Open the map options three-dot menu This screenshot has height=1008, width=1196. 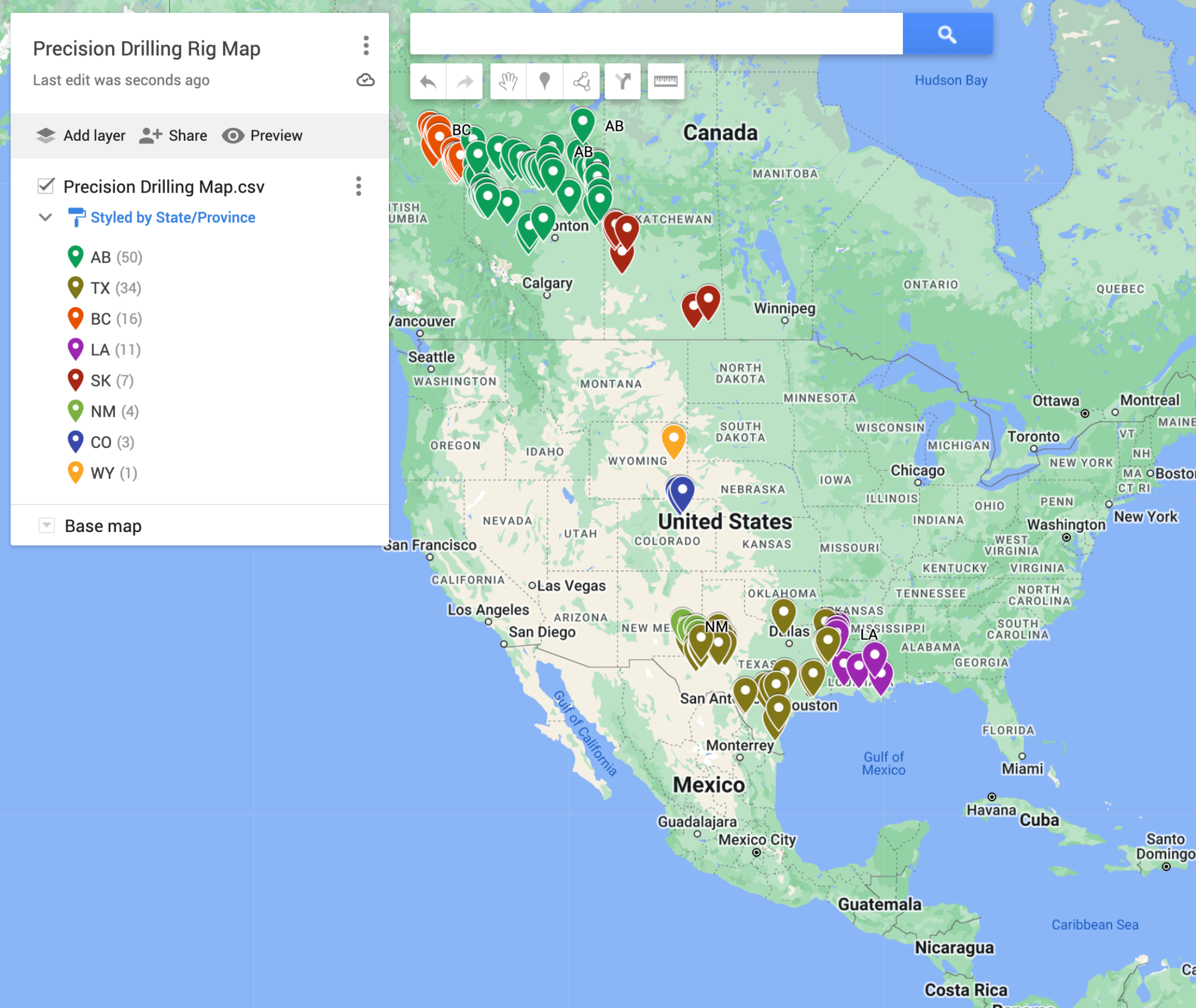point(367,47)
